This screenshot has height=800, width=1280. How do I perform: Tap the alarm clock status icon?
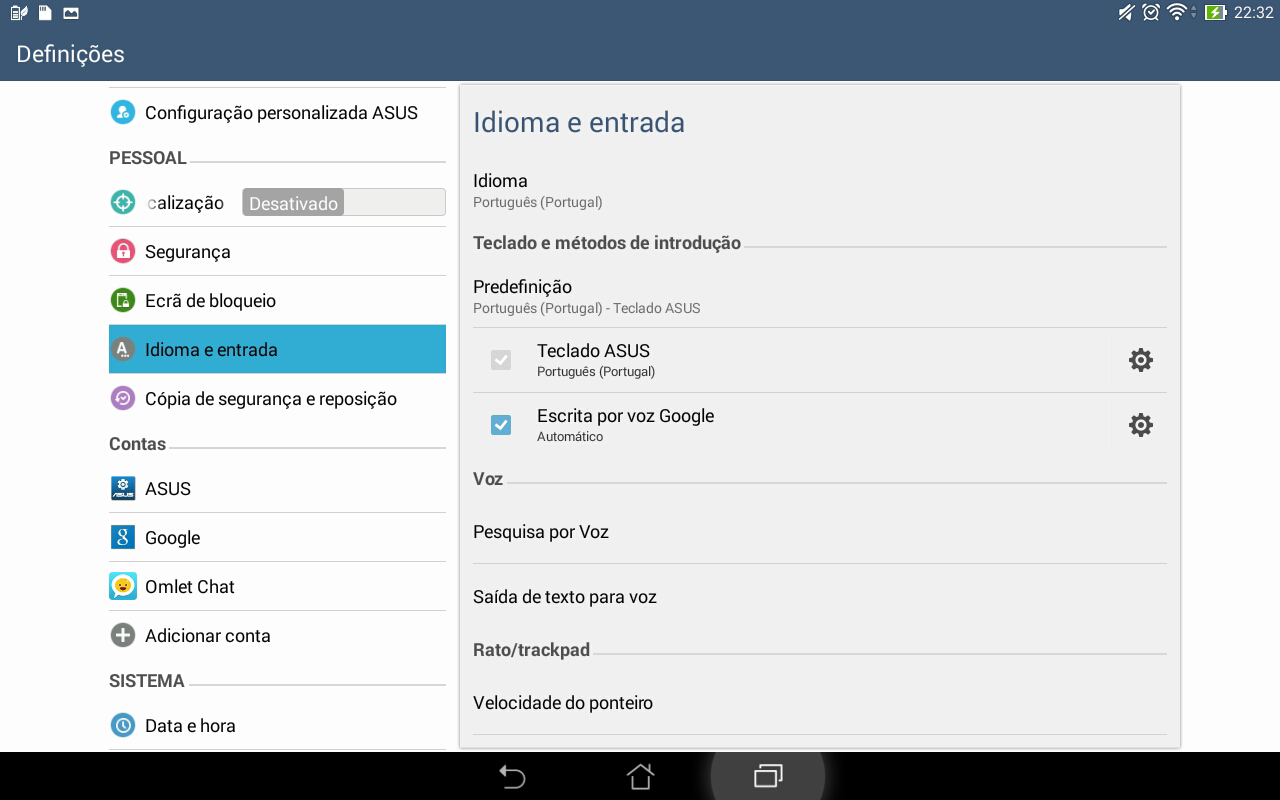[x=1151, y=12]
